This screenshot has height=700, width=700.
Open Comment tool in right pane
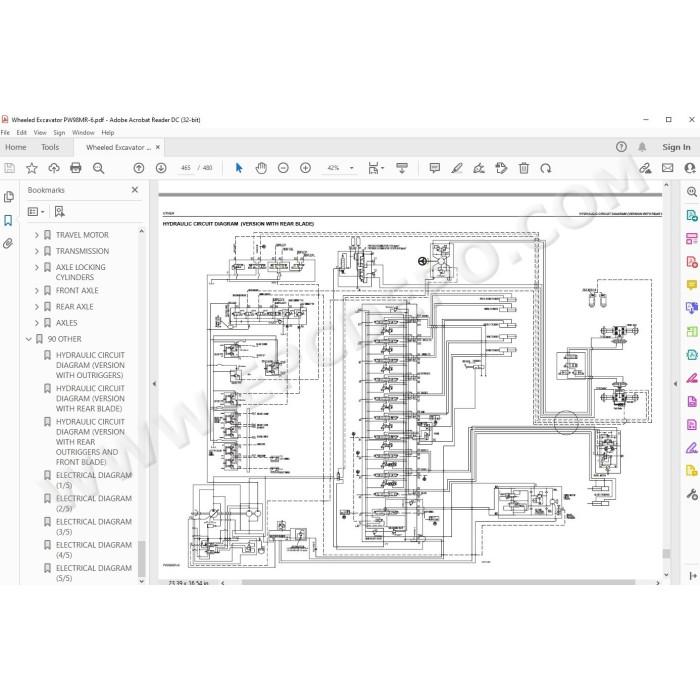[691, 285]
